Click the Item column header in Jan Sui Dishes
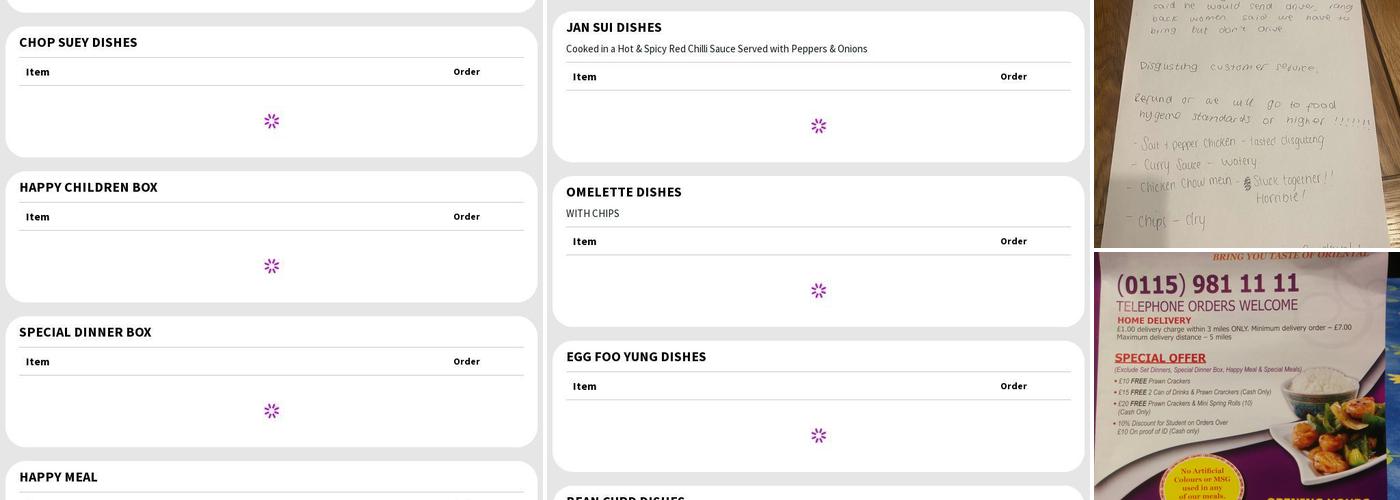The width and height of the screenshot is (1400, 500). (x=585, y=77)
